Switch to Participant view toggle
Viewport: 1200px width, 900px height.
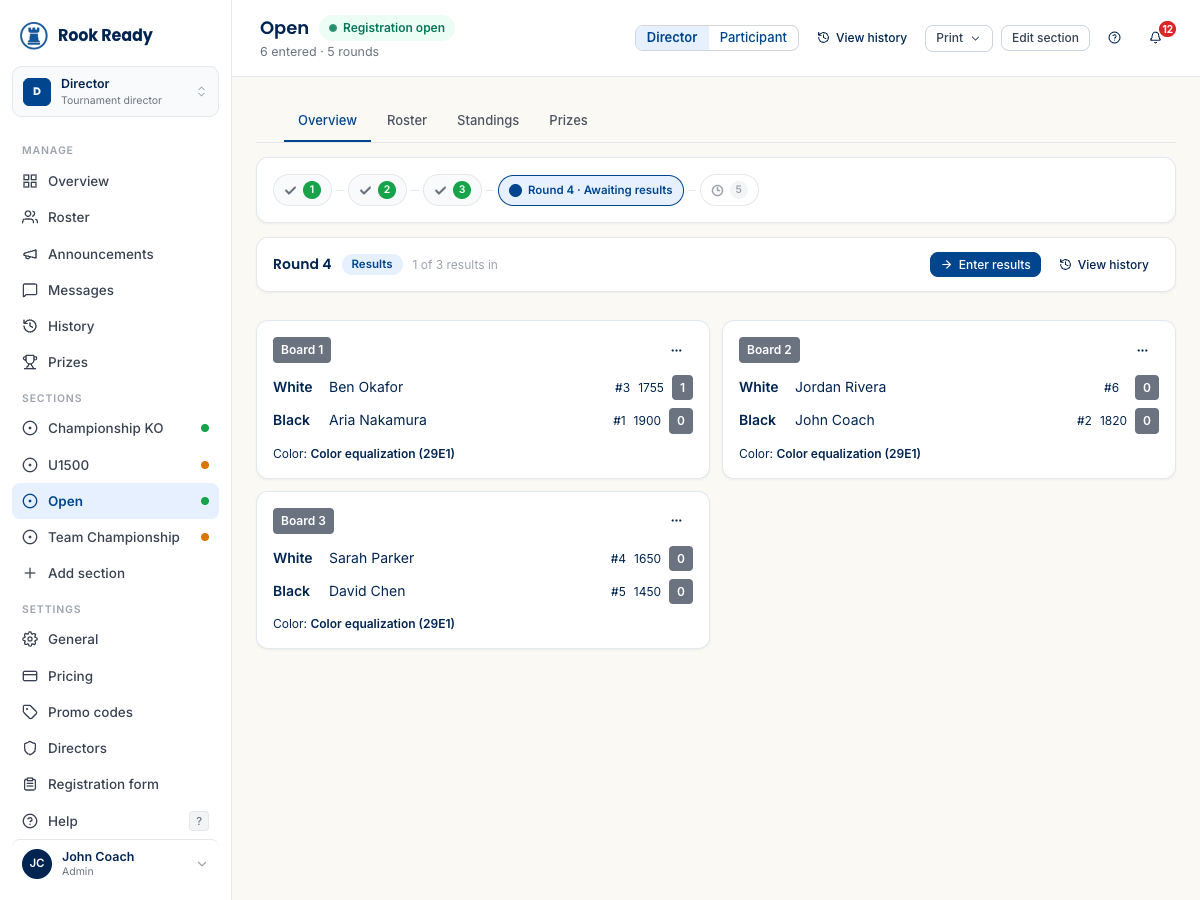(753, 37)
